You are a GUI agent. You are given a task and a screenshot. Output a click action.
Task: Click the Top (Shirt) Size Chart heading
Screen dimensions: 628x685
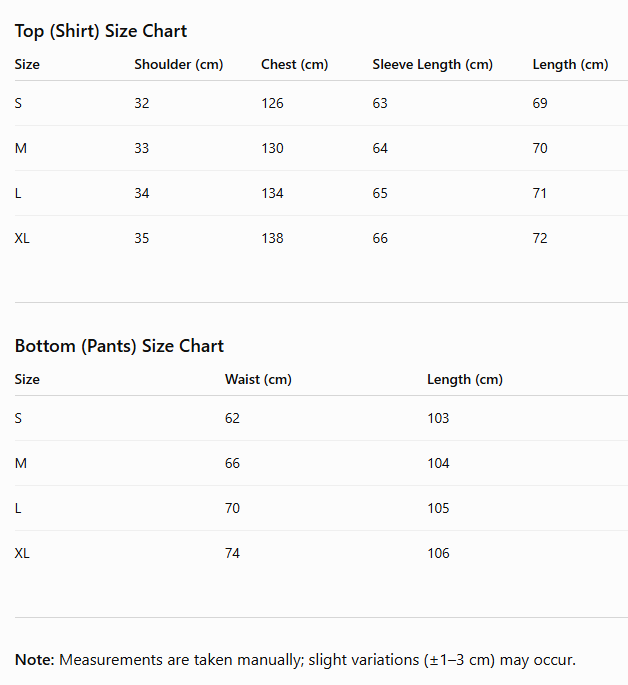[101, 31]
